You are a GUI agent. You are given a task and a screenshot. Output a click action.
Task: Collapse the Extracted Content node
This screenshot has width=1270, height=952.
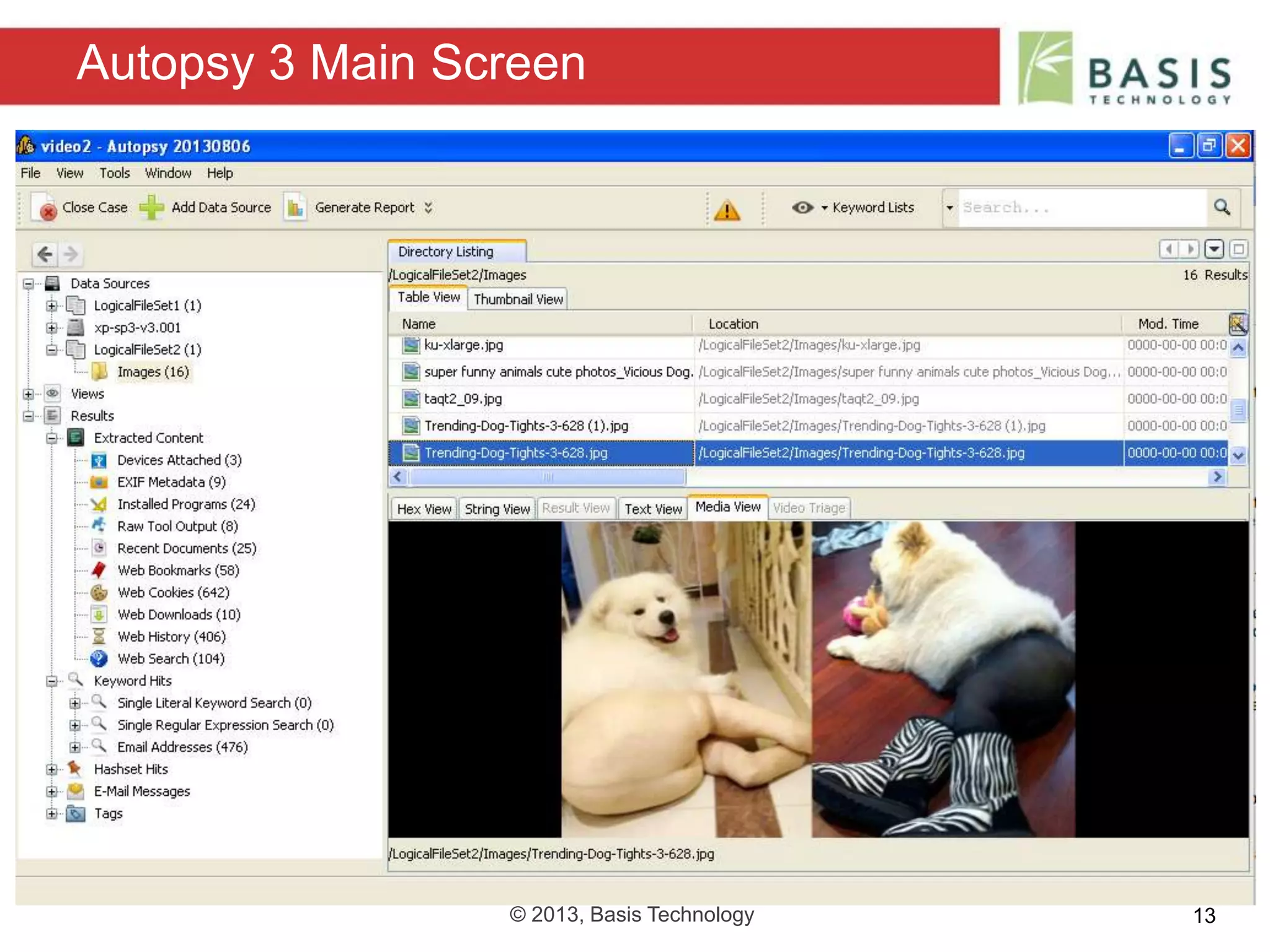pyautogui.click(x=52, y=438)
